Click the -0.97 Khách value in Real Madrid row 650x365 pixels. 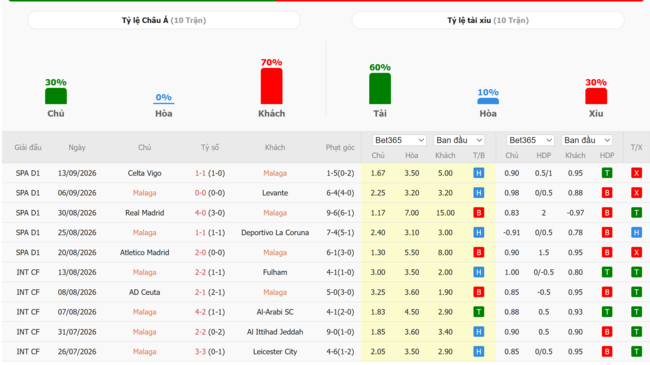click(x=575, y=213)
